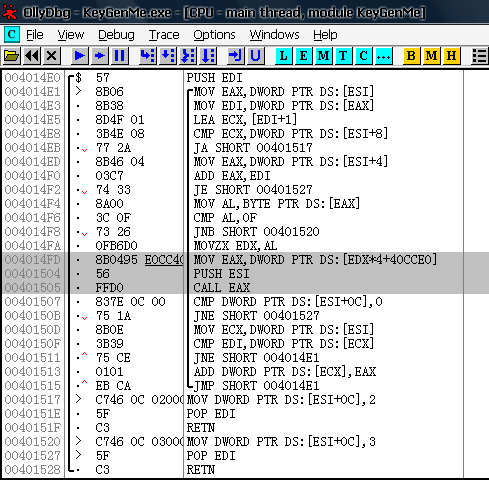Close program with X toolbar icon
489x480 pixels.
coord(51,56)
